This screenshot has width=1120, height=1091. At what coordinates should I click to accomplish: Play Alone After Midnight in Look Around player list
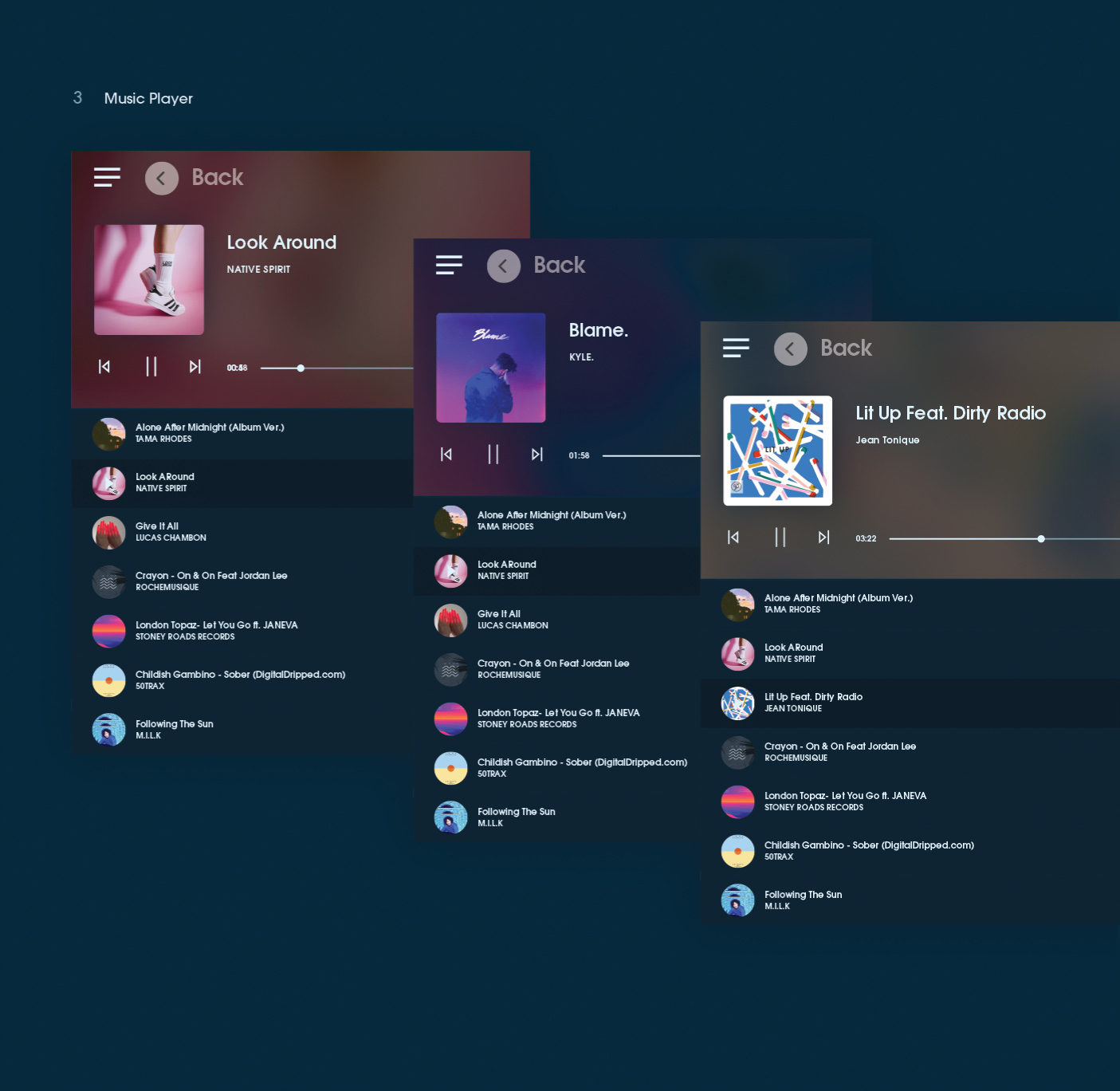(209, 432)
